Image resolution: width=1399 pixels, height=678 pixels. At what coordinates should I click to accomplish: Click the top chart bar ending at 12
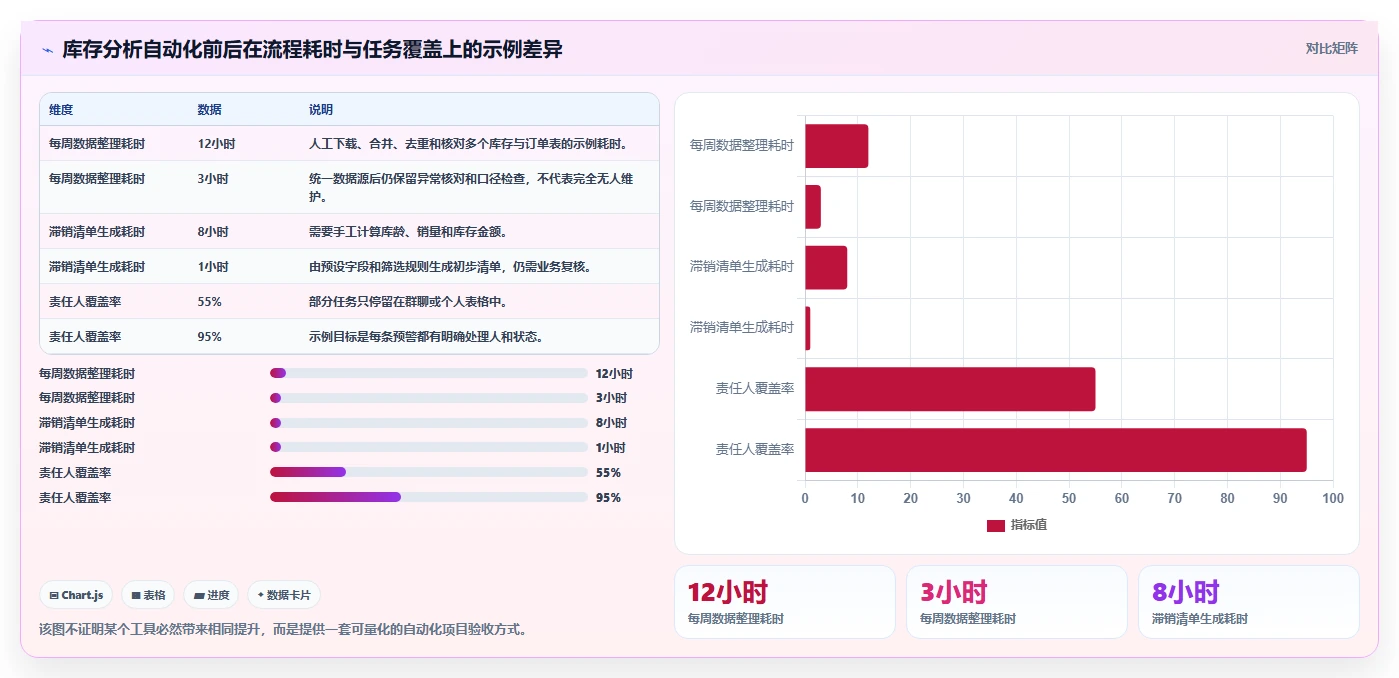point(836,146)
